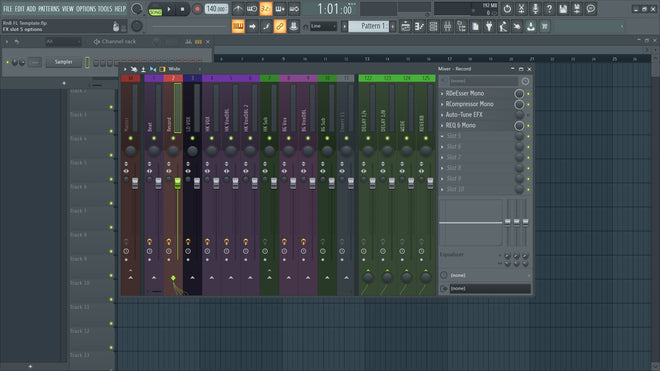Click the Master track volume fader
This screenshot has width=660, height=371.
click(x=135, y=183)
